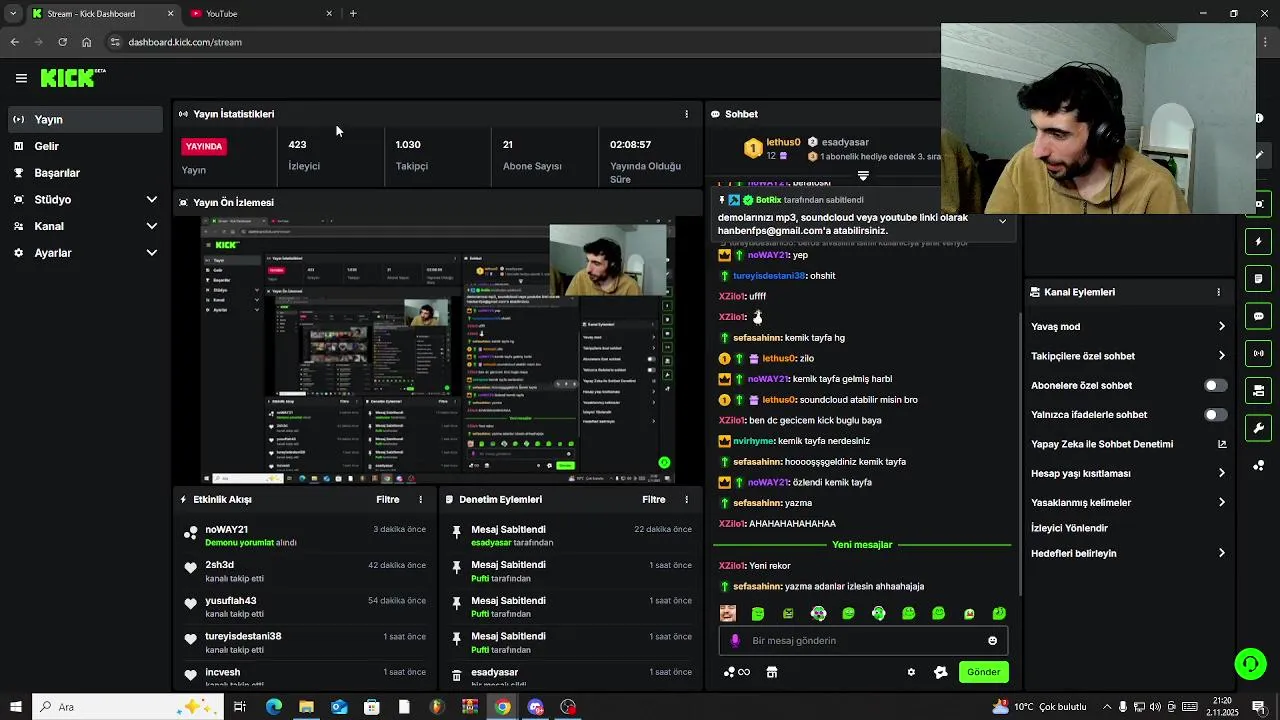Switch to the YouTube browser tab
1280x720 pixels.
click(260, 13)
